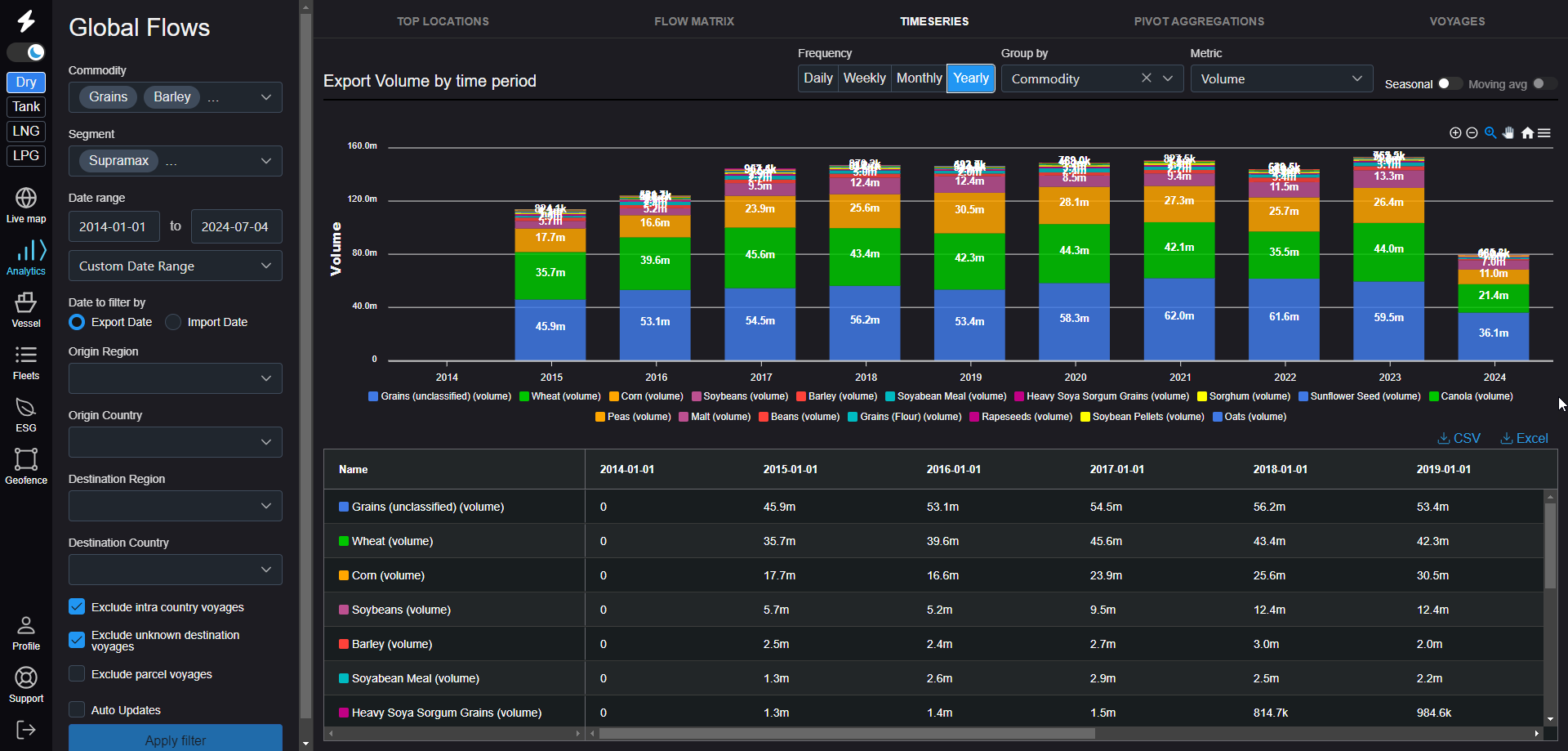Toggle Sunflower Seed (volume) legend swatch

click(1303, 396)
